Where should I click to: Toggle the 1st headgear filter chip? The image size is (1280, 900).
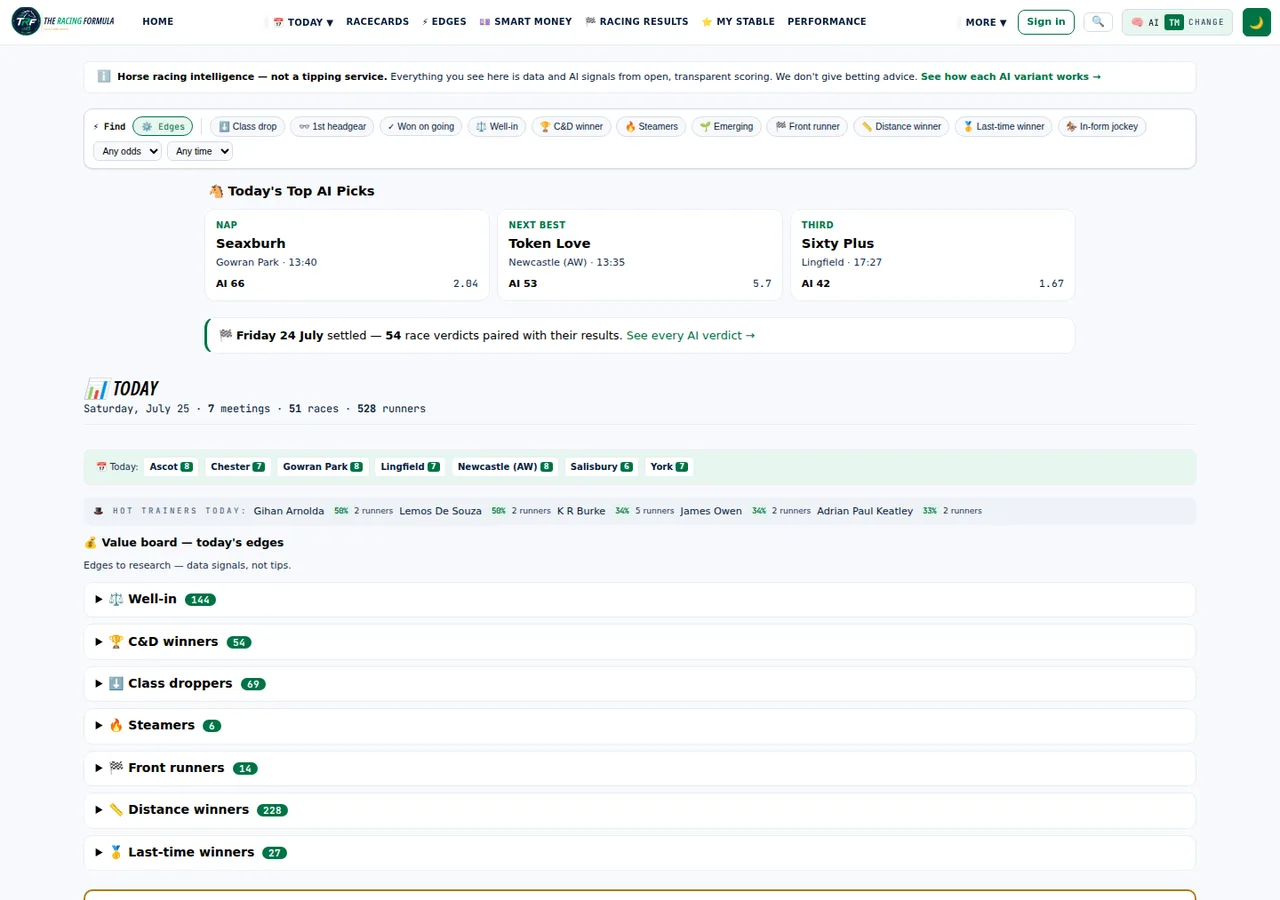click(332, 126)
